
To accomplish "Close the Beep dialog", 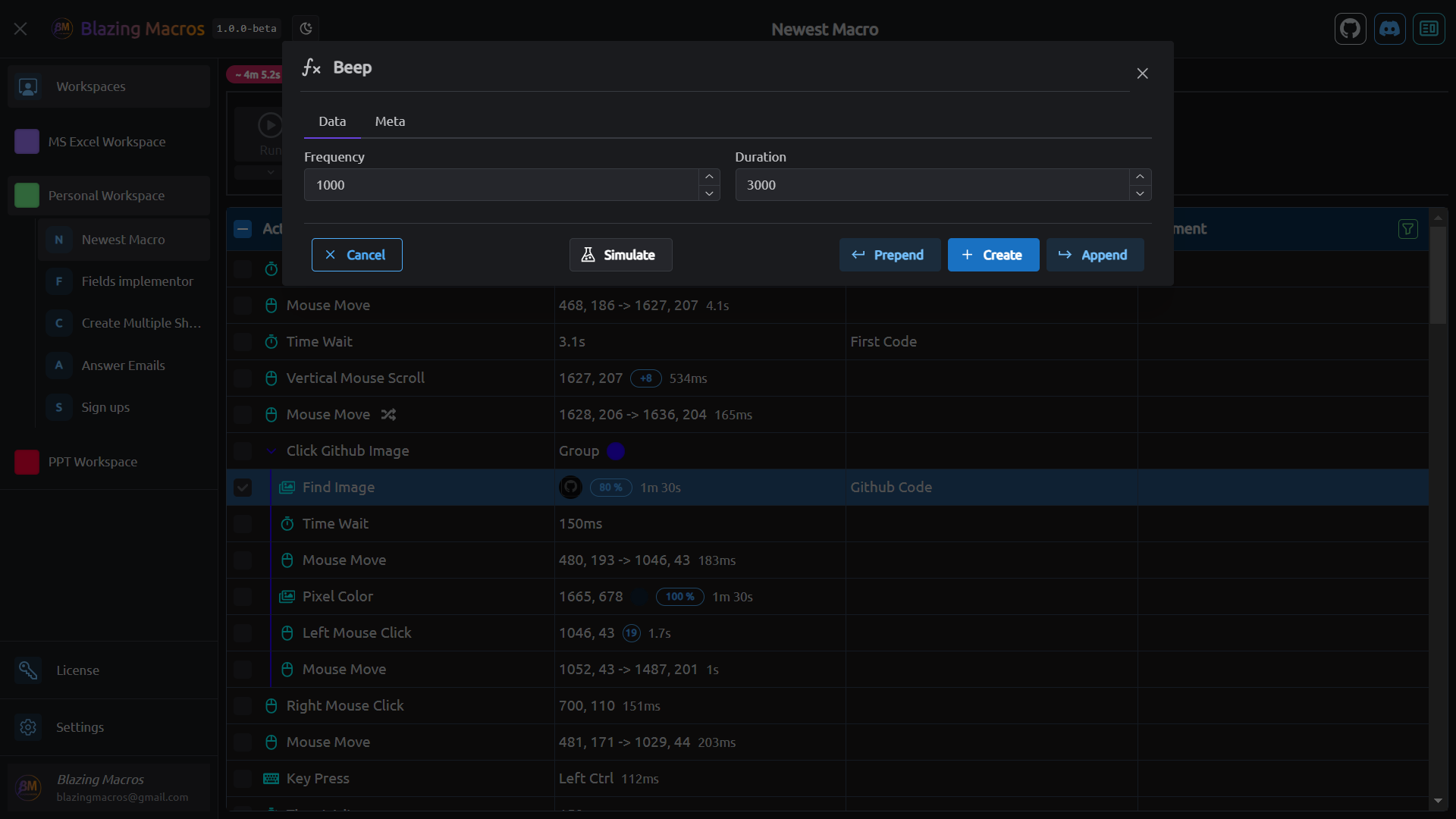I will point(1142,74).
